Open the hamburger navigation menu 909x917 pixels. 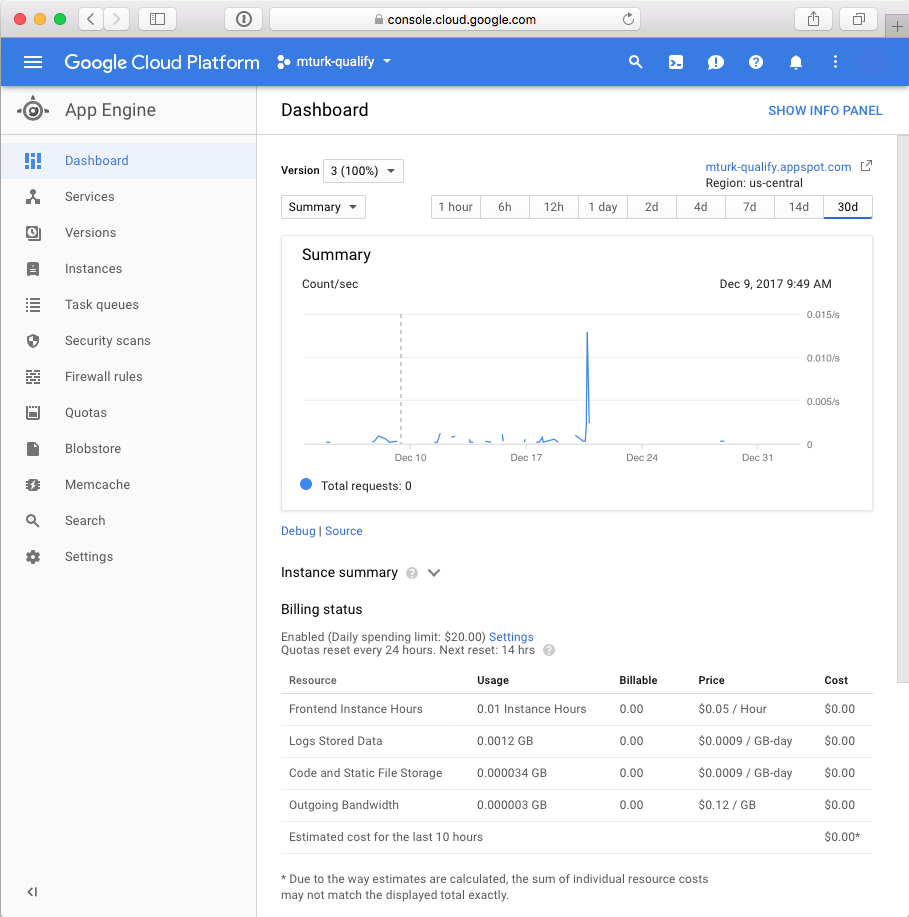[33, 62]
